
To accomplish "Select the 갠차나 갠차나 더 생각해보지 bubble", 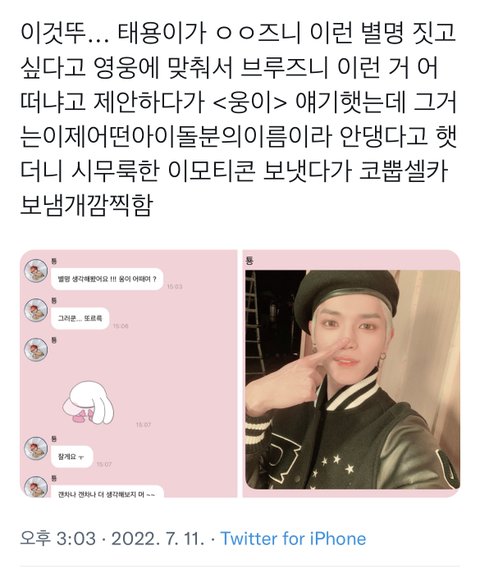I will (x=107, y=492).
